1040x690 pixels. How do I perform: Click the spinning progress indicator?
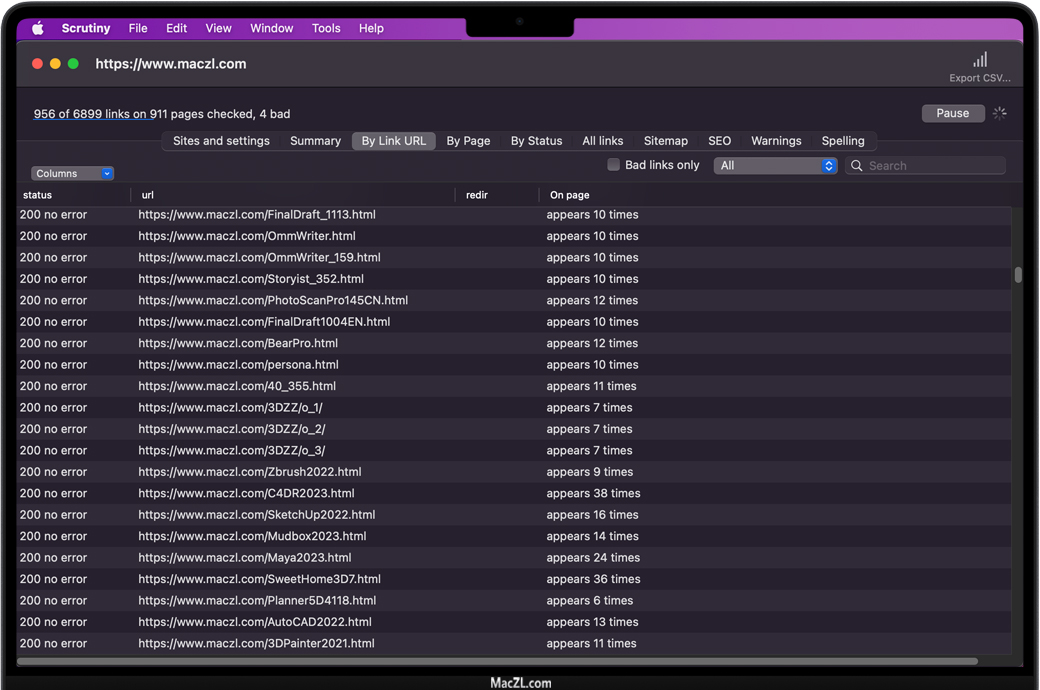(999, 113)
